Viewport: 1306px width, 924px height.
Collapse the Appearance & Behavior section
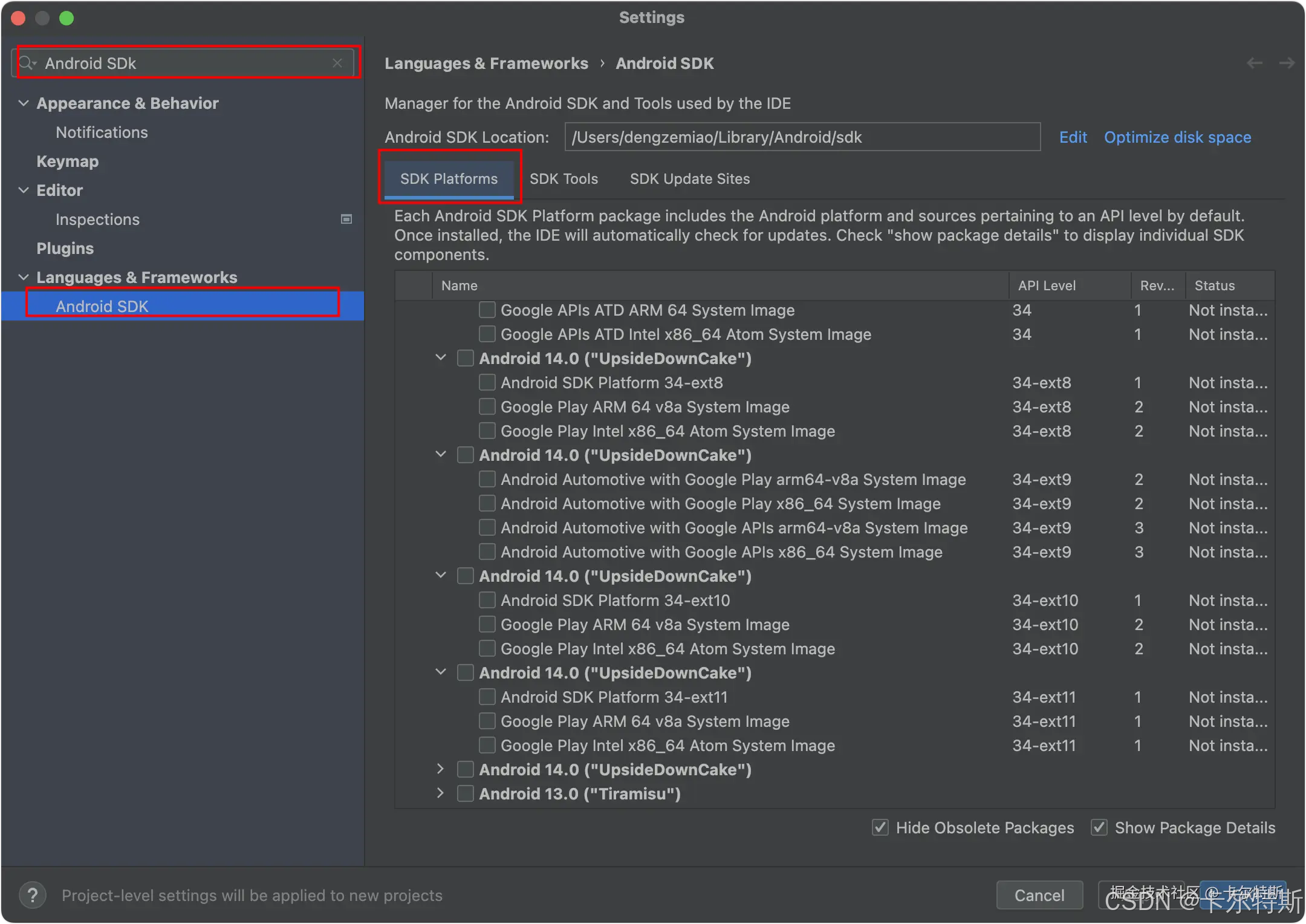pos(24,103)
